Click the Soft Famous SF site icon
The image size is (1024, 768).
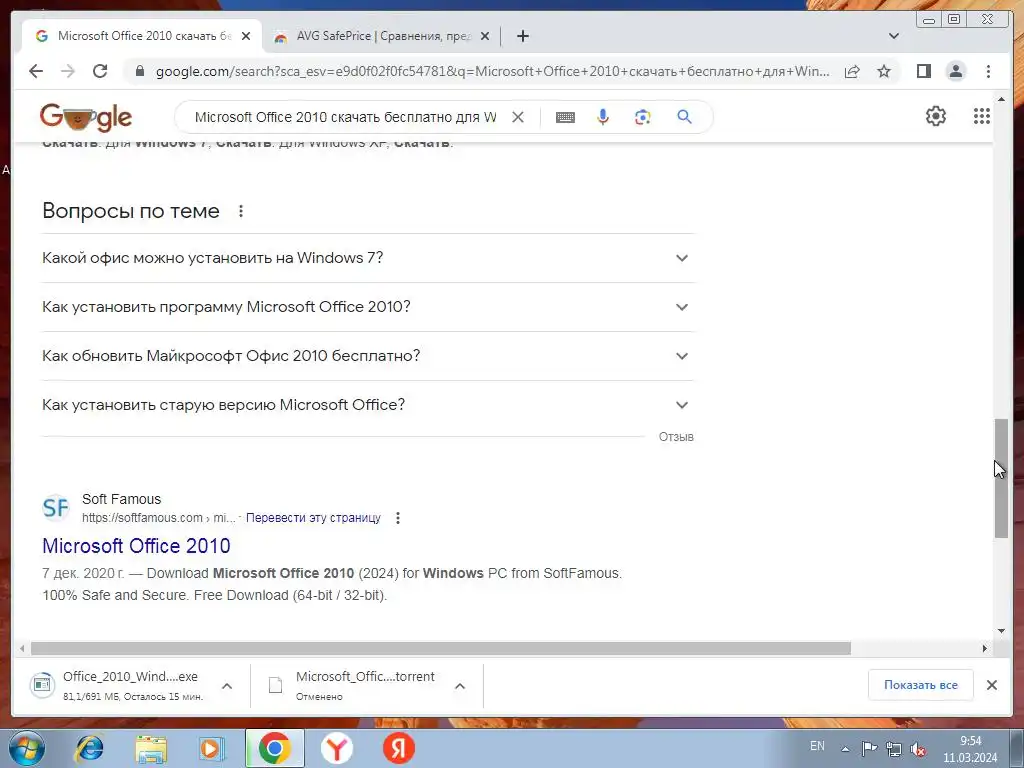tap(56, 507)
